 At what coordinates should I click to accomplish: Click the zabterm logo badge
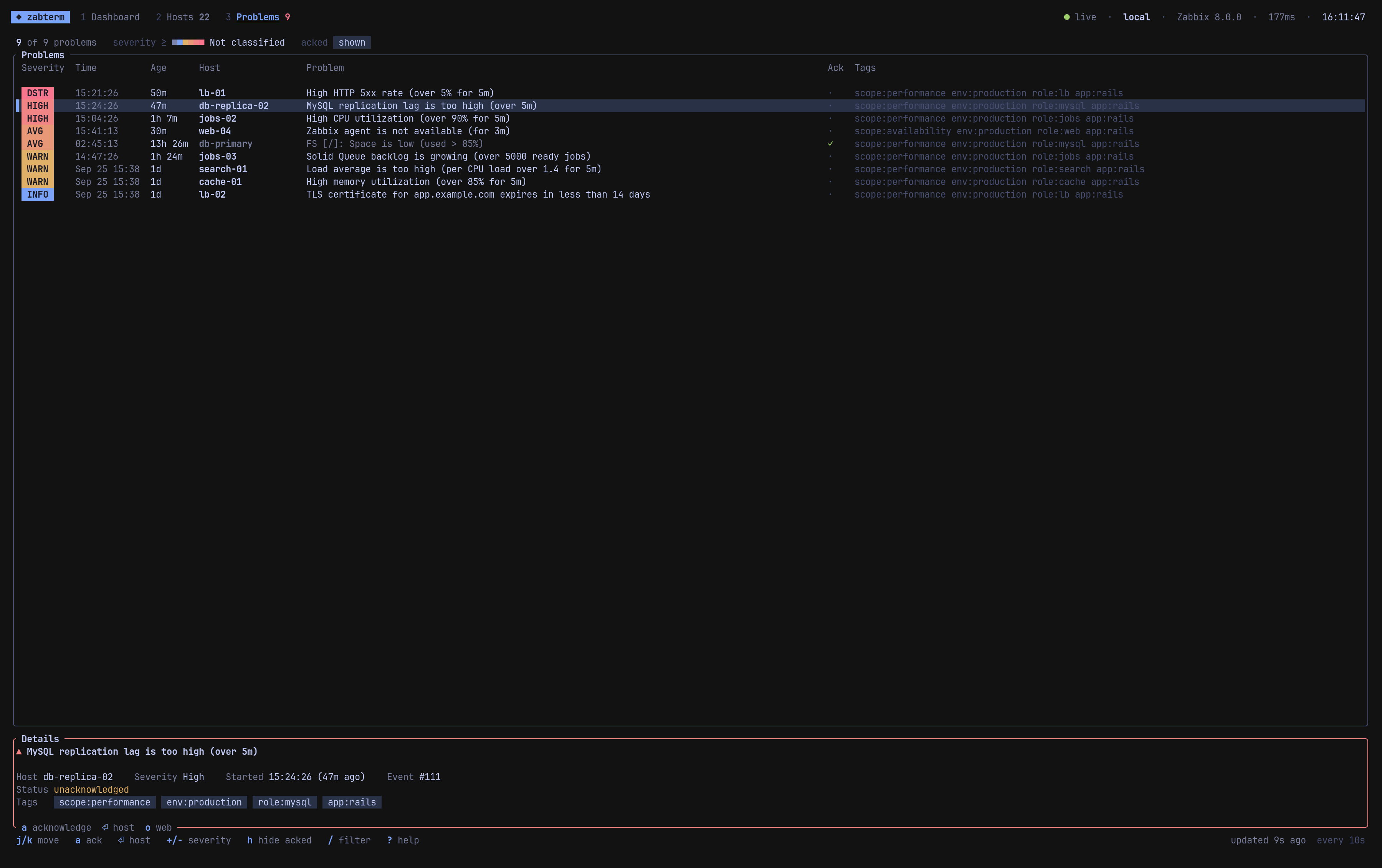[x=40, y=17]
